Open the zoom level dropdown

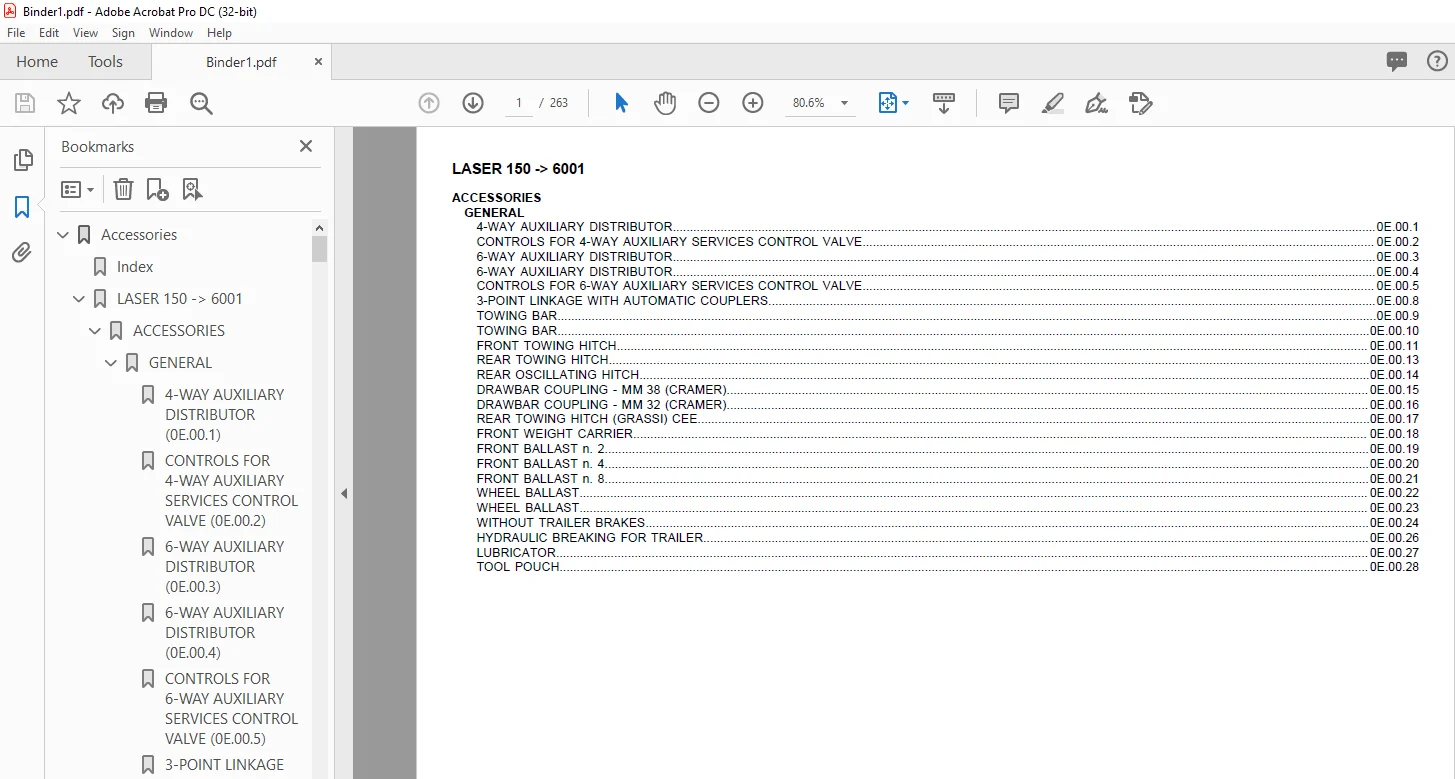(x=844, y=103)
